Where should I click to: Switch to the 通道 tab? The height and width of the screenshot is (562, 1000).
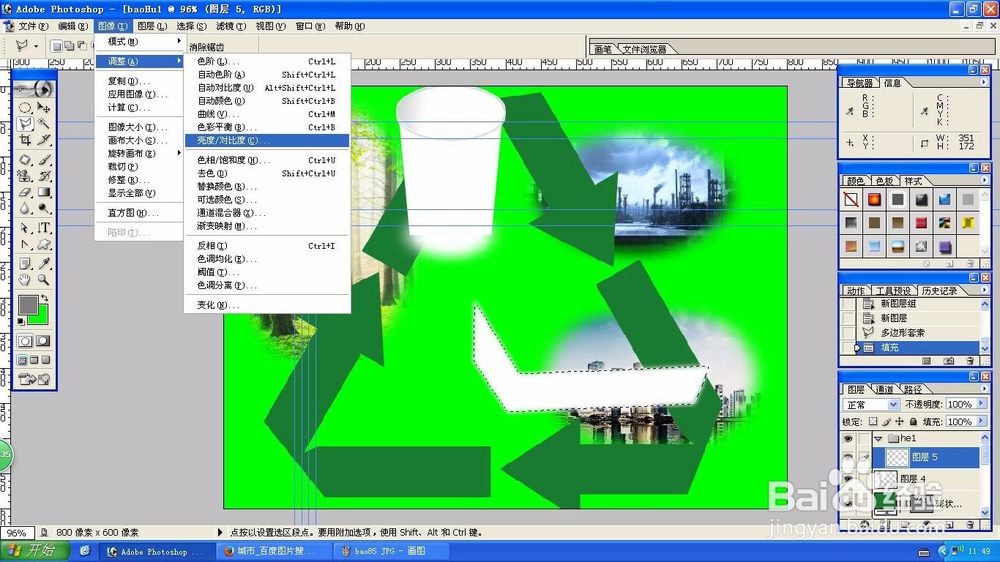pyautogui.click(x=885, y=389)
